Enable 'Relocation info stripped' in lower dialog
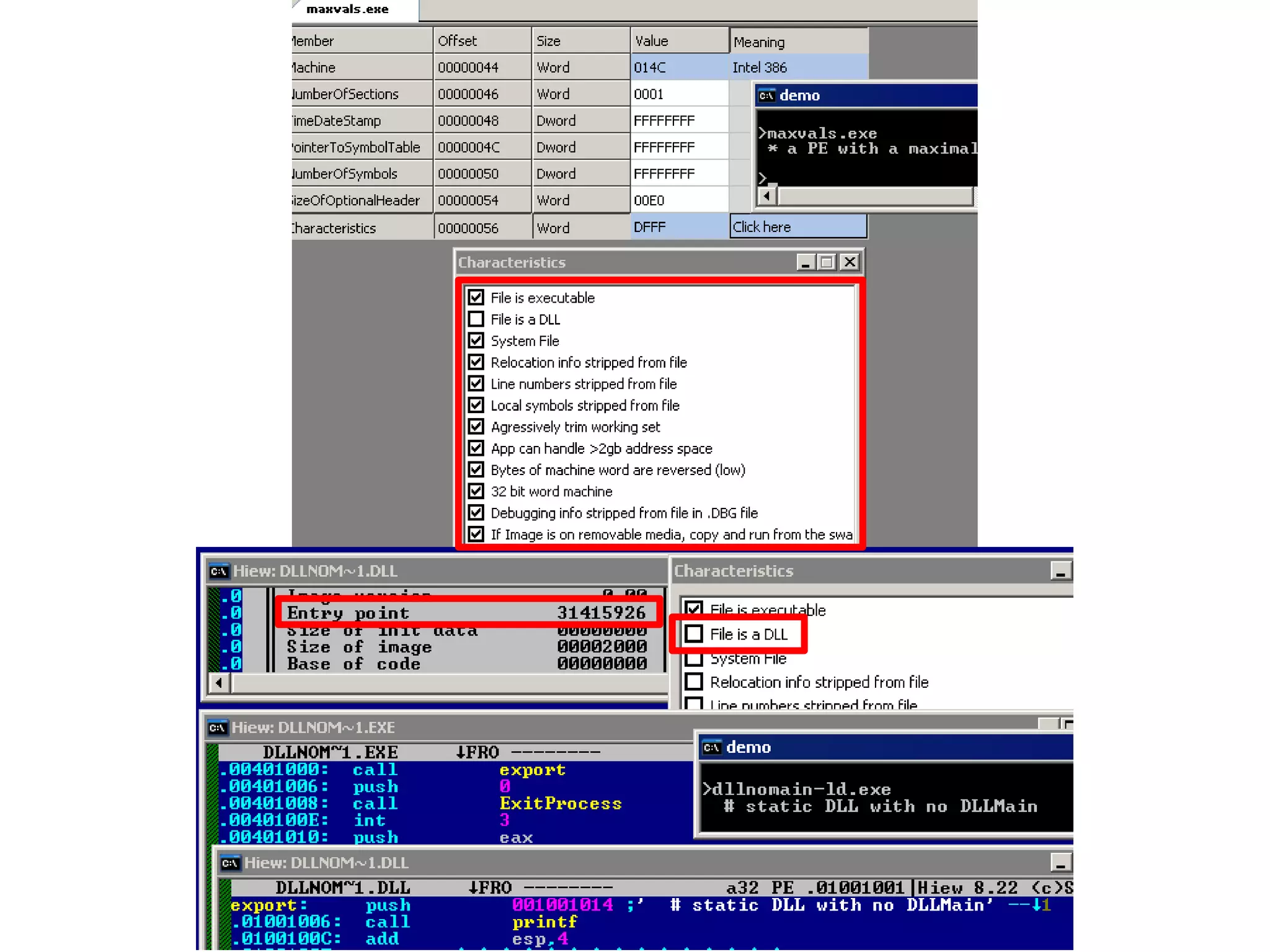This screenshot has height=952, width=1270. (x=694, y=682)
